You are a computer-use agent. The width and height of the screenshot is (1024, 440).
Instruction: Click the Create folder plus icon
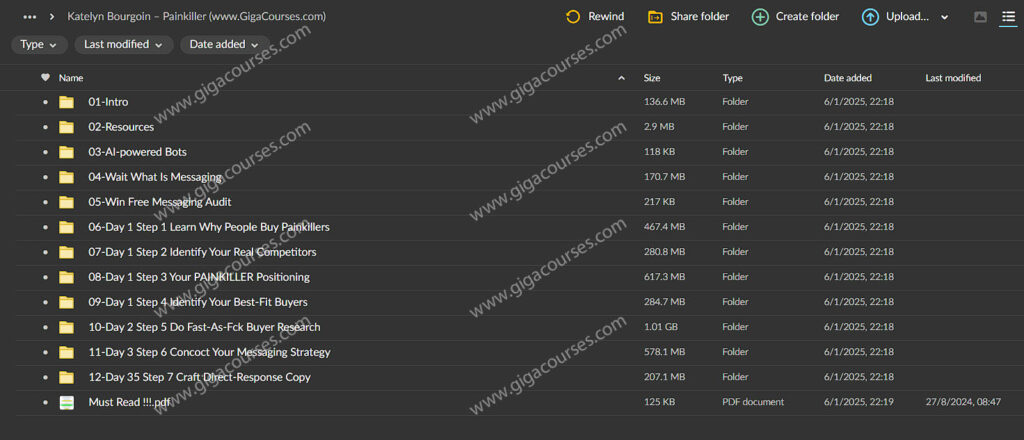[x=760, y=17]
